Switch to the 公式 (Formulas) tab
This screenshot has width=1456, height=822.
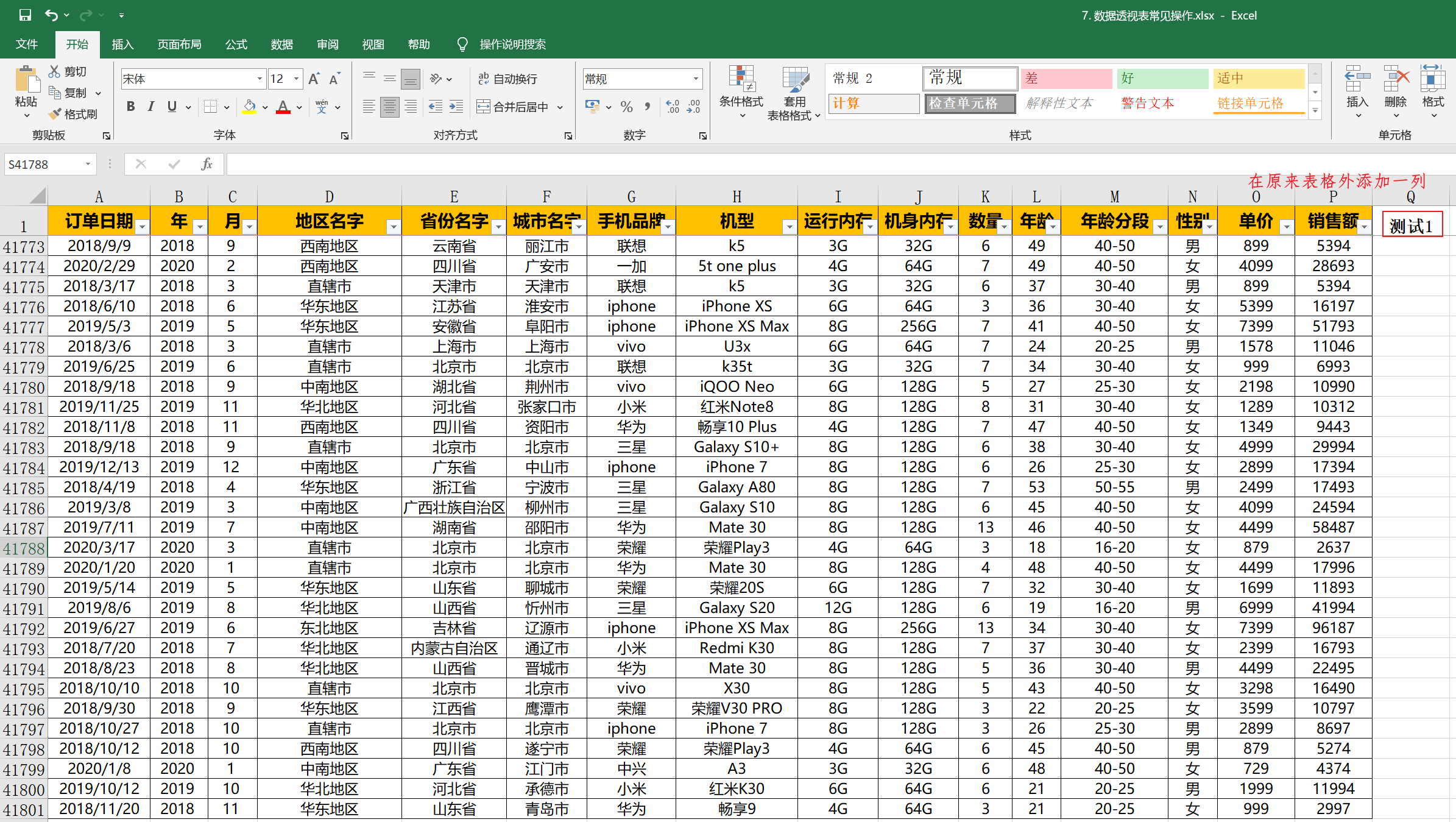point(236,44)
